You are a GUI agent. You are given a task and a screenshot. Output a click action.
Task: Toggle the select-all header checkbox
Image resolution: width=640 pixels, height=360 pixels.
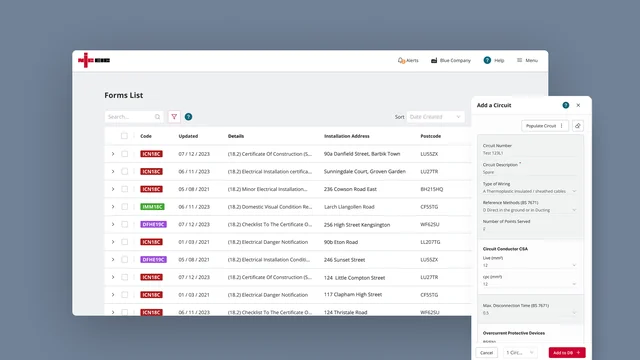[x=124, y=136]
